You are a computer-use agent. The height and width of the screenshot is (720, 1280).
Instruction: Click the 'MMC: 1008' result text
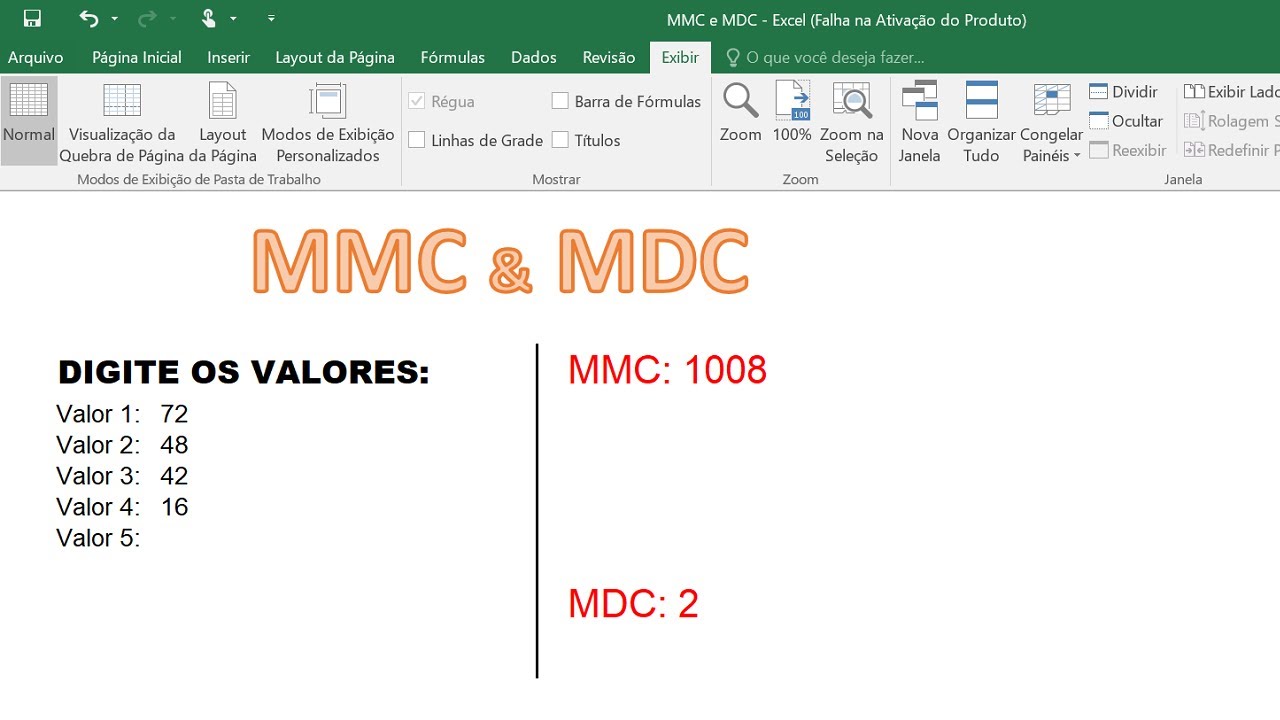(667, 370)
